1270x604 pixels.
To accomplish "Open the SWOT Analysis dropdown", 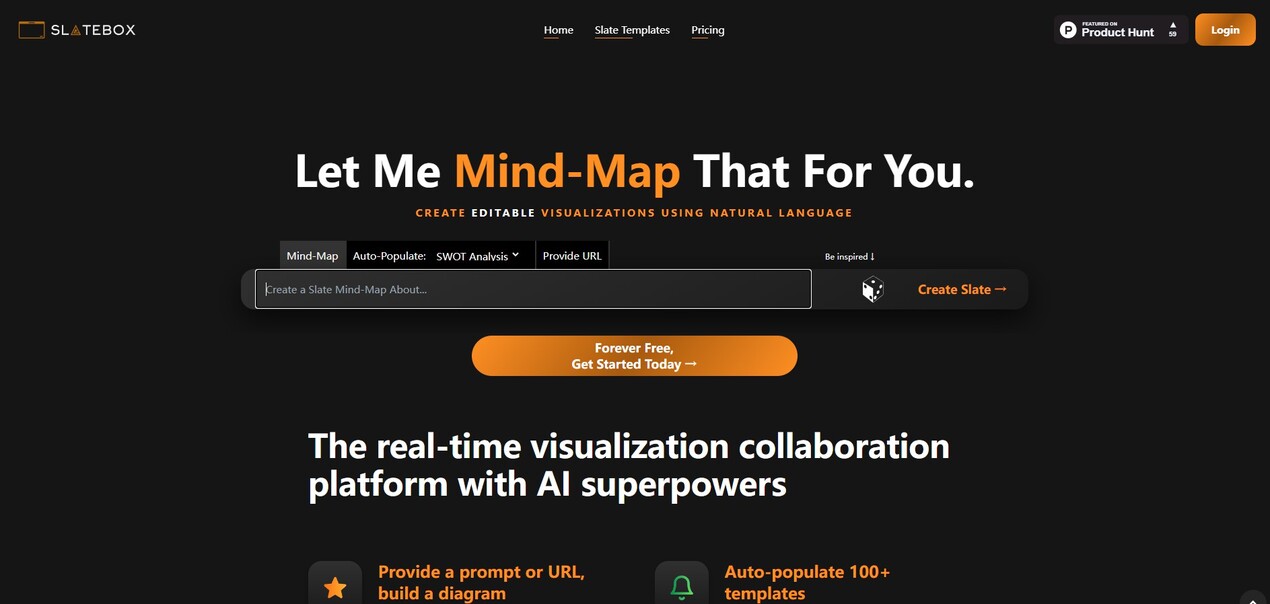I will point(478,256).
